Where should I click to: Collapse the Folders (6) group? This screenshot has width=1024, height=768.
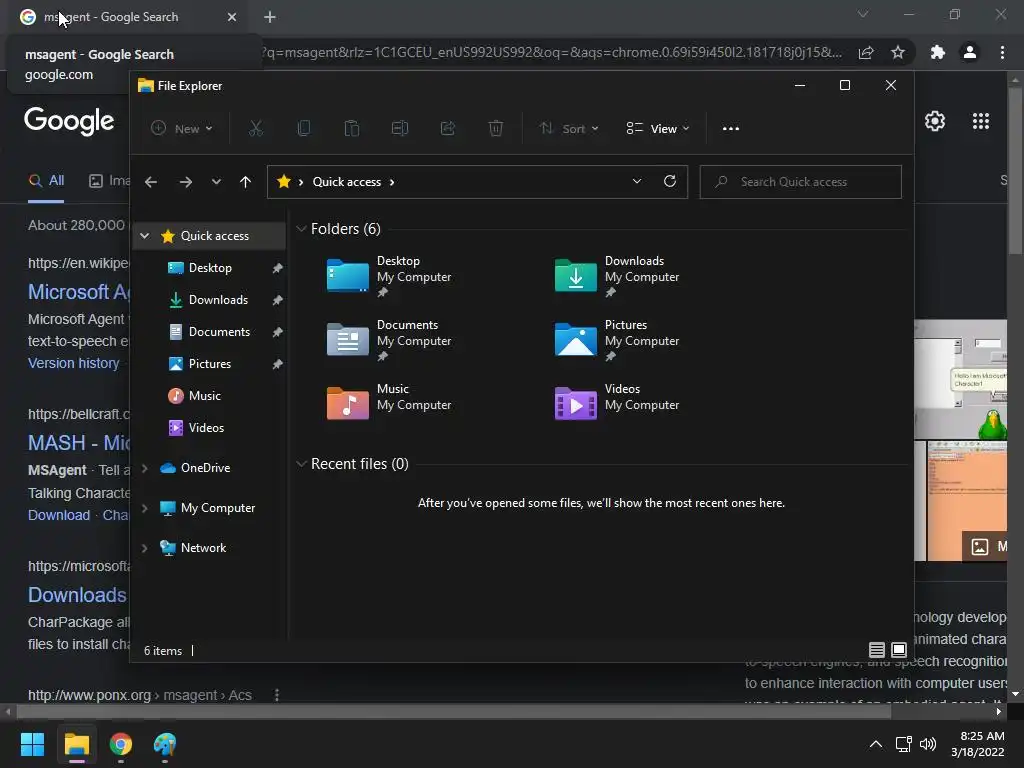tap(301, 229)
